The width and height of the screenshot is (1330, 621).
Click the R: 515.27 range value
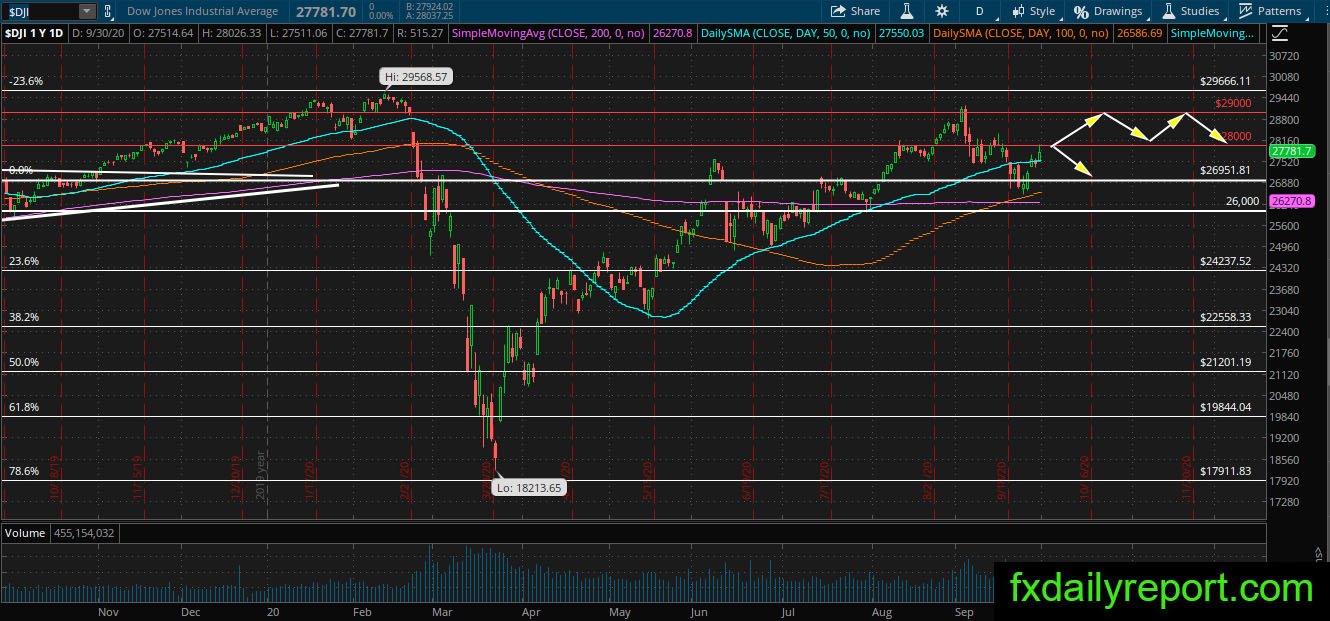[422, 34]
